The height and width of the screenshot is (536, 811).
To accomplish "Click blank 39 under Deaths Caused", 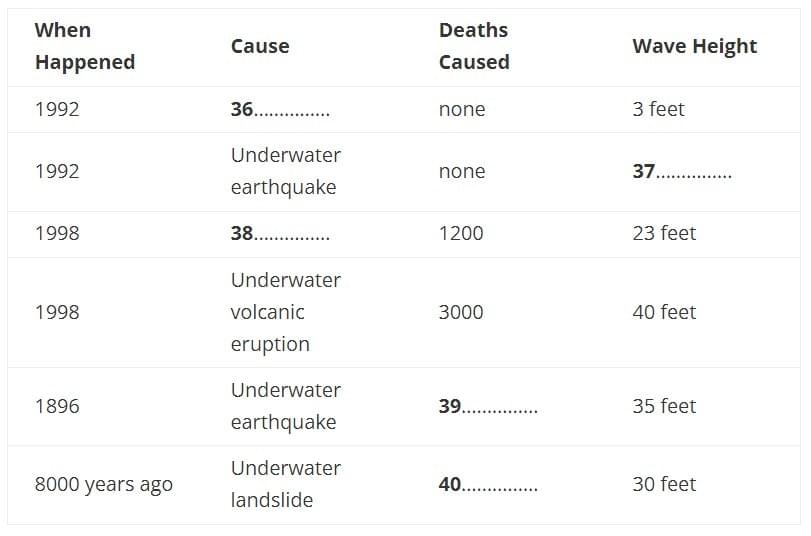I will pos(488,406).
